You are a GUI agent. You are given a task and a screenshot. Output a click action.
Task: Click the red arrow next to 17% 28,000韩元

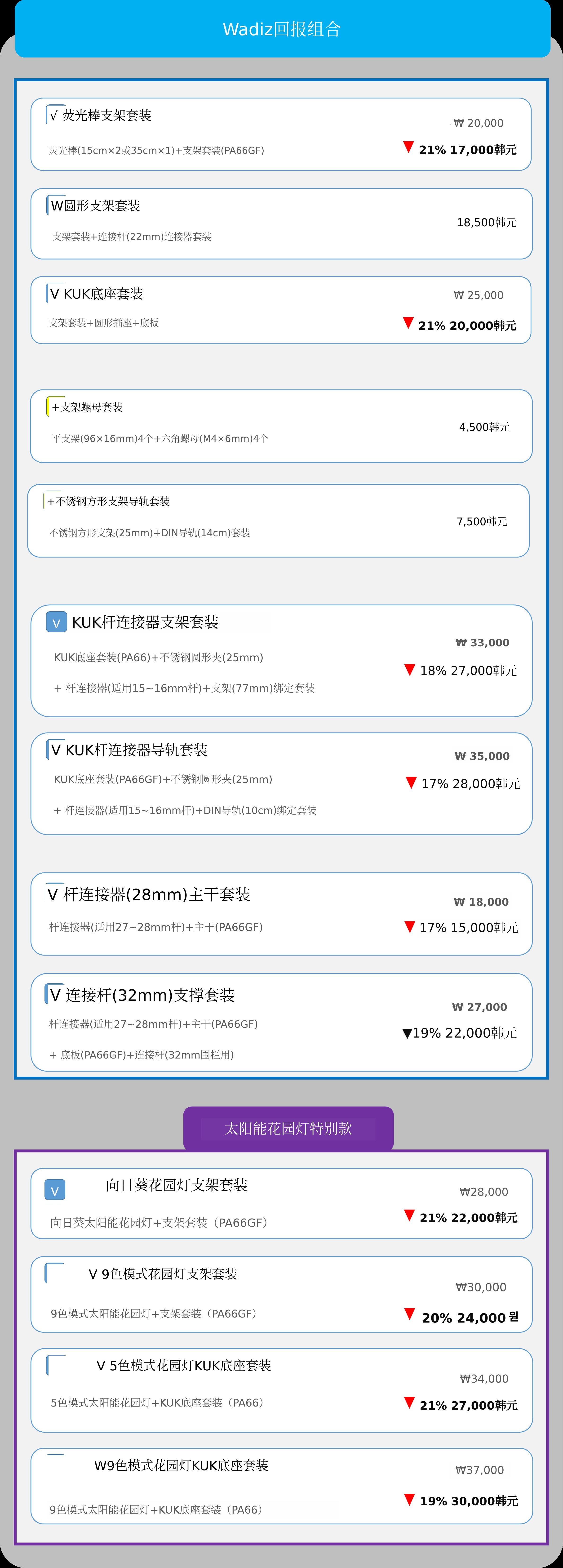(x=411, y=783)
